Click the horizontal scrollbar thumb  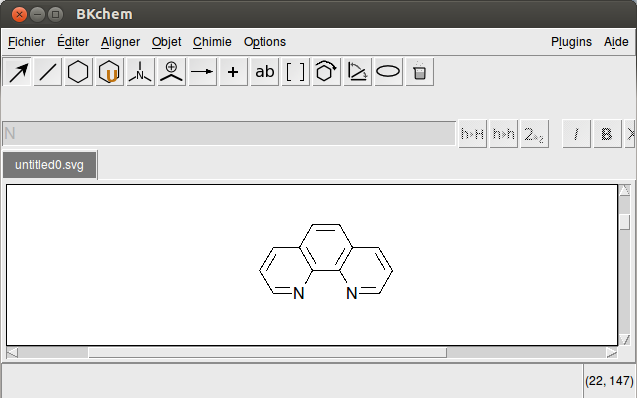tap(267, 353)
